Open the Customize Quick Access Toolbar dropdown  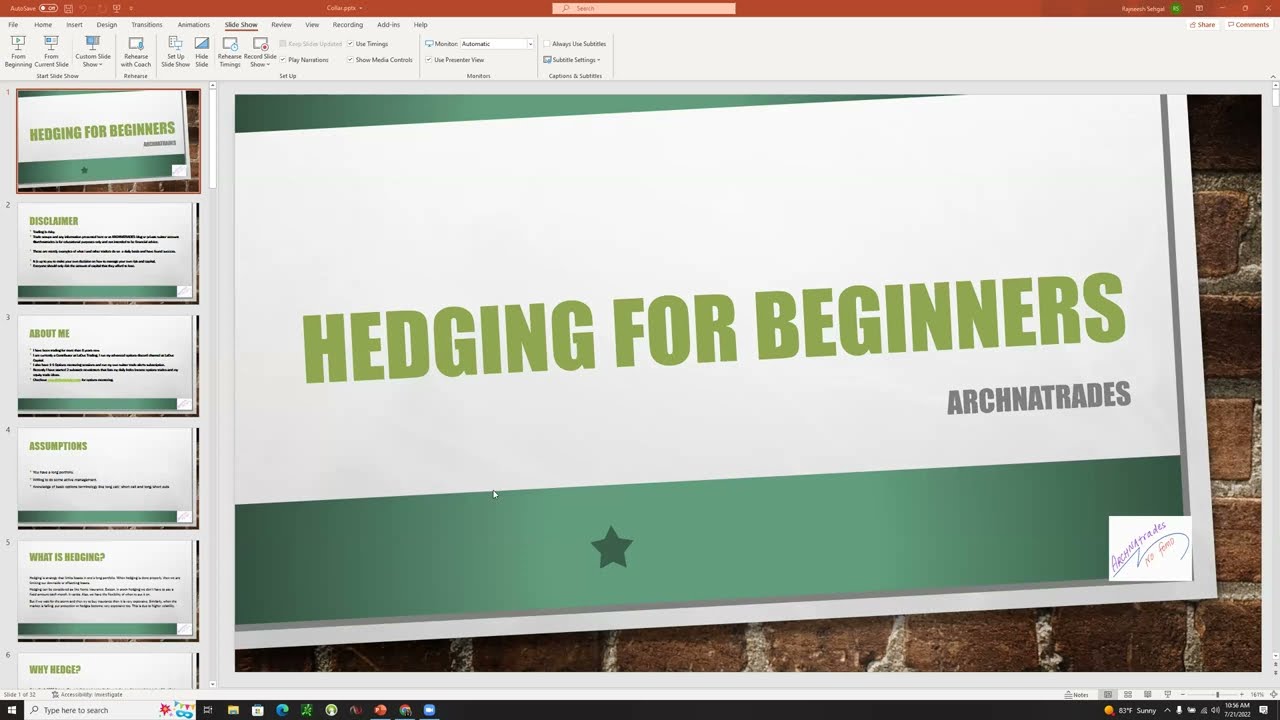pos(129,8)
